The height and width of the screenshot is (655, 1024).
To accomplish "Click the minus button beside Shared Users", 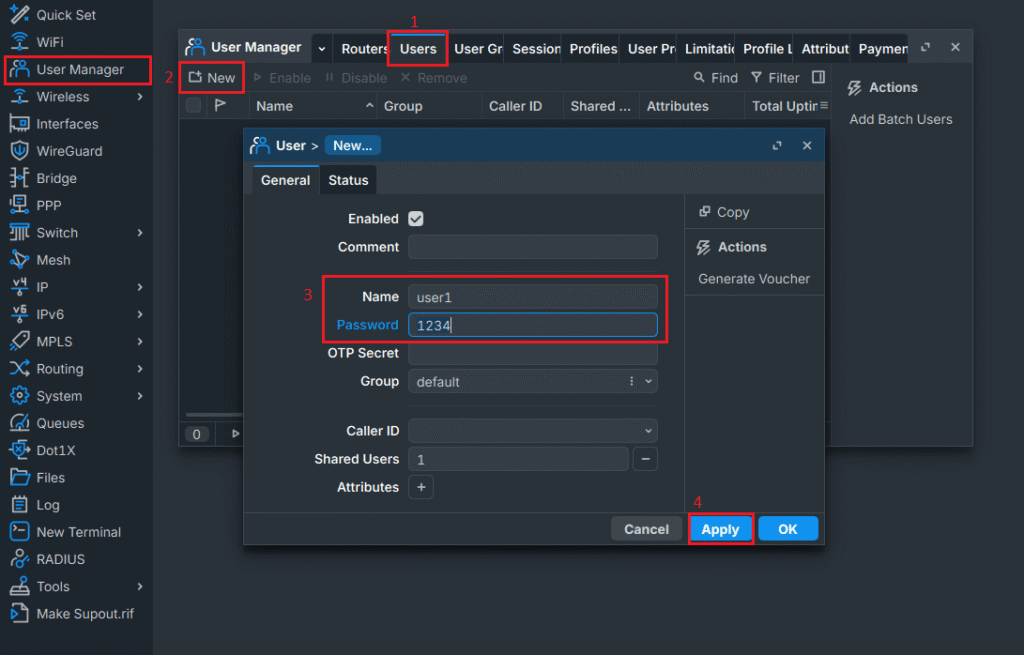I will click(x=645, y=459).
